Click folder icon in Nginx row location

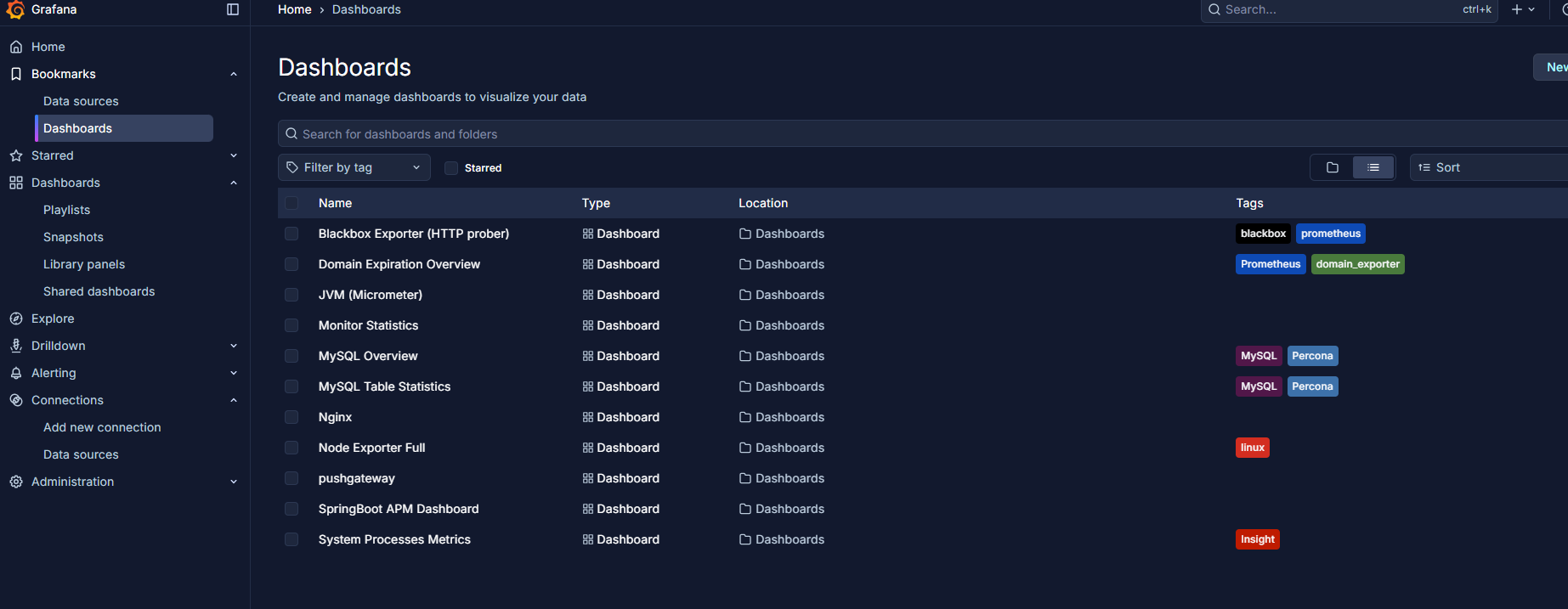(745, 417)
